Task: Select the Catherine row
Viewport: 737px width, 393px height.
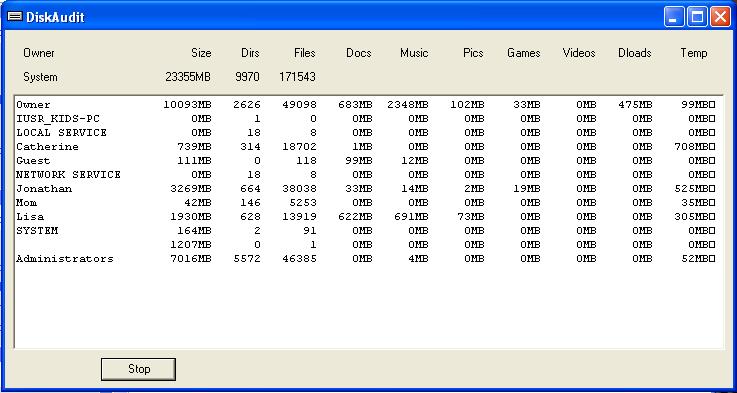Action: pyautogui.click(x=366, y=147)
